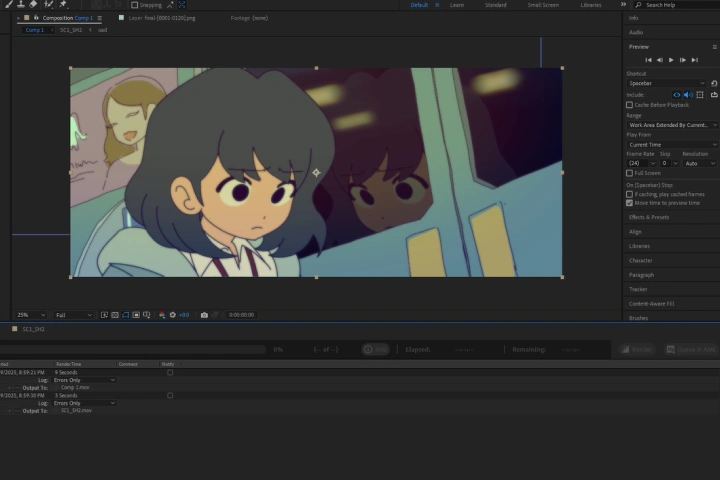Uncheck Move time to preview time
Screen dimensions: 720x480
630,203
